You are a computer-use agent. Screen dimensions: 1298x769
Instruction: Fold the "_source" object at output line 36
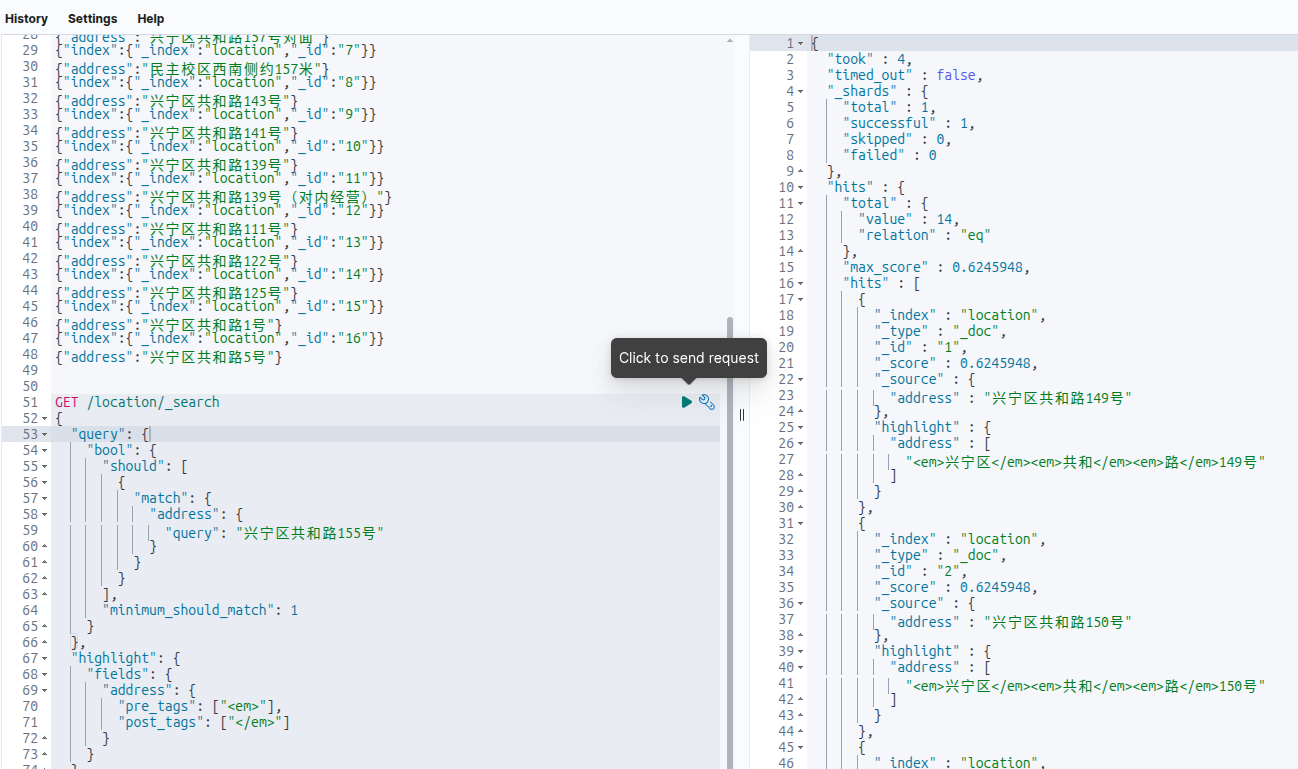click(800, 603)
